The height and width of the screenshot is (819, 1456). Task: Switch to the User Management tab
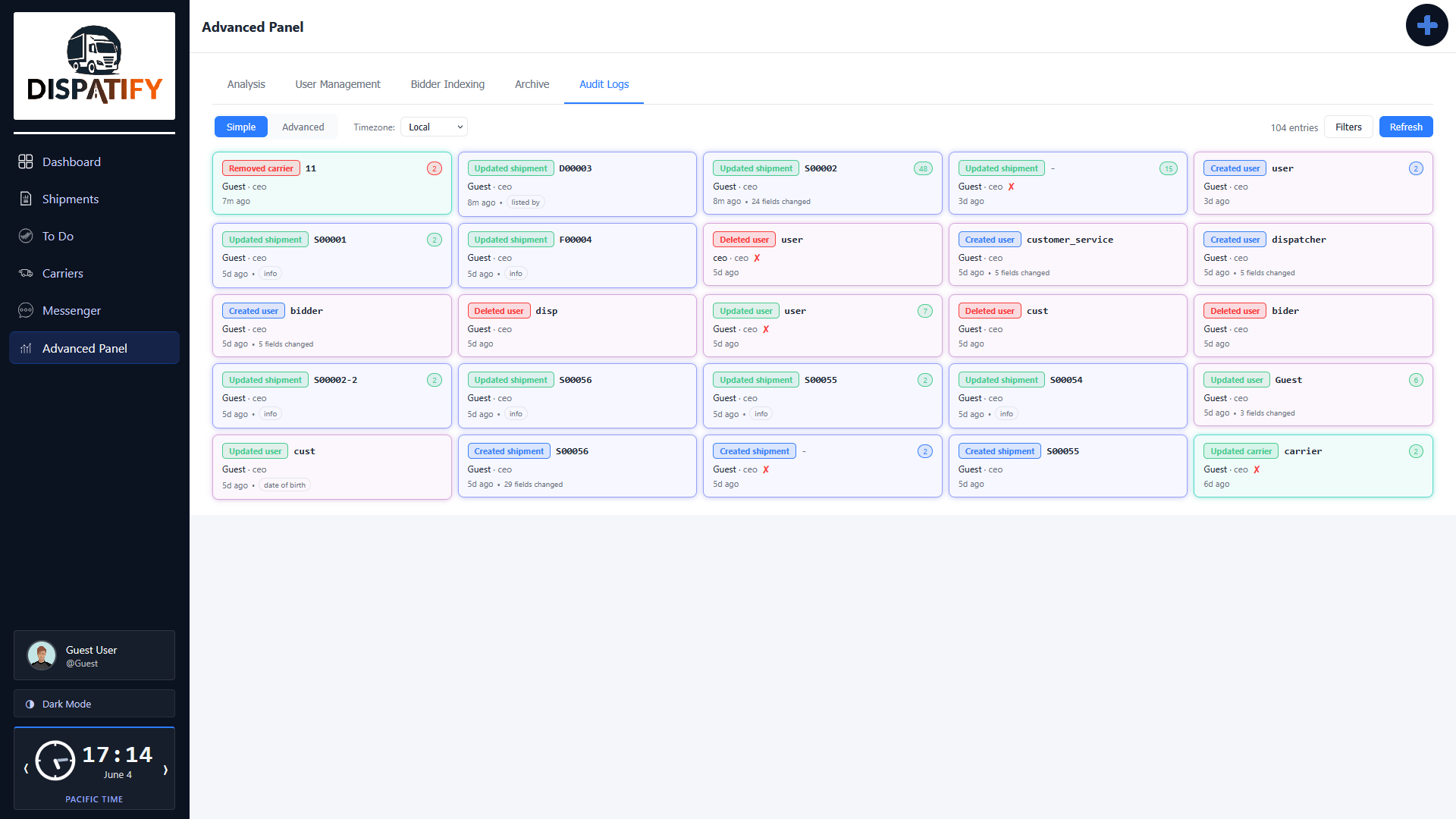tap(337, 84)
